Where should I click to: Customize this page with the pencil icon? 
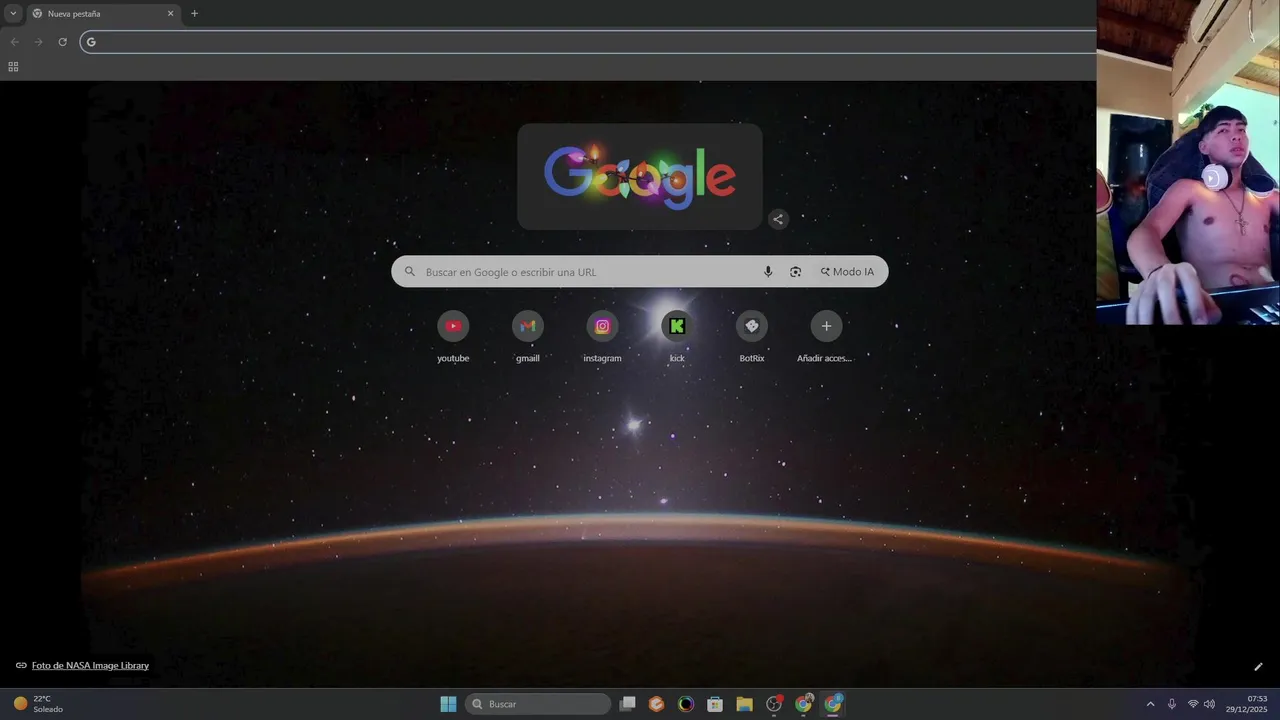[x=1258, y=667]
